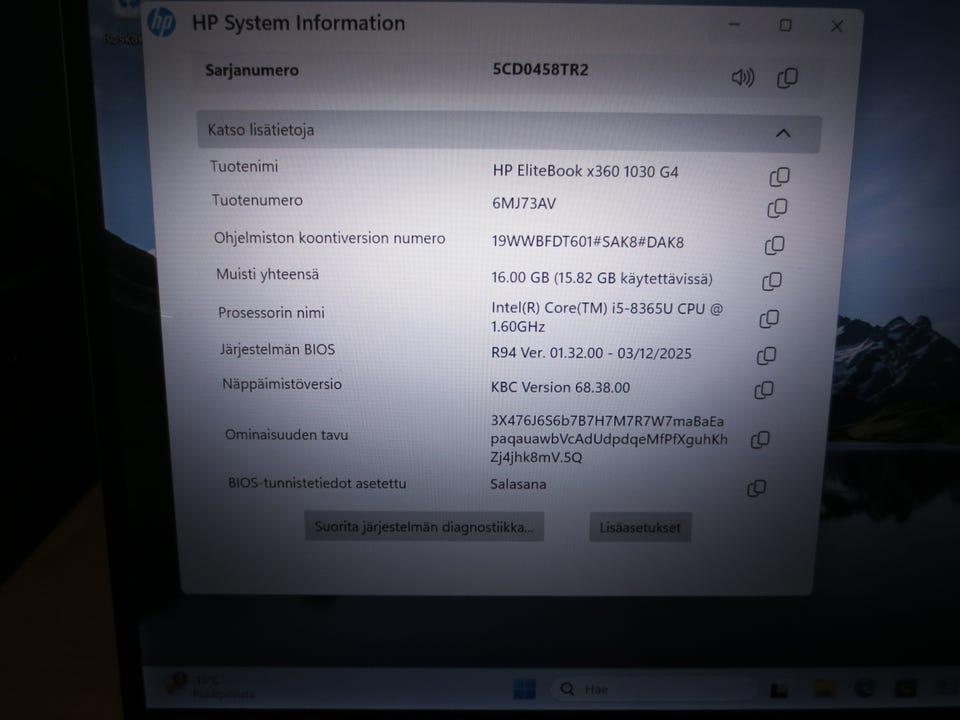Screen dimensions: 960x720
Task: Open the weather widget in taskbar
Action: point(212,686)
